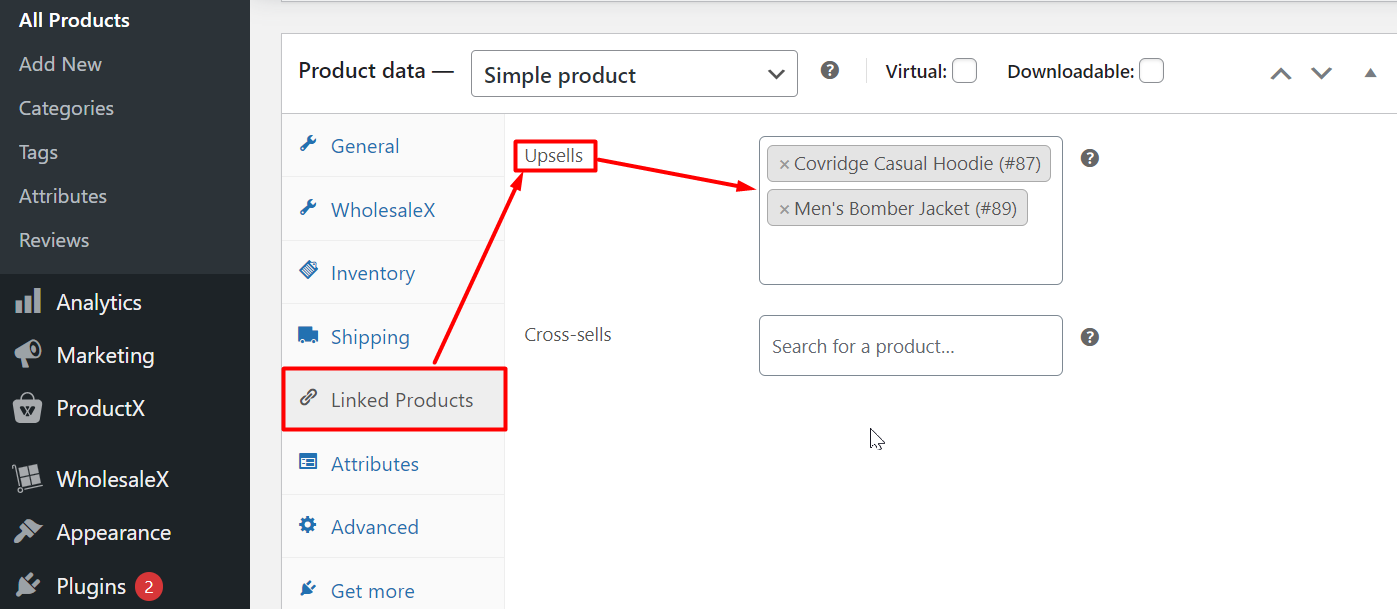Click the Advanced gear icon

pyautogui.click(x=310, y=526)
